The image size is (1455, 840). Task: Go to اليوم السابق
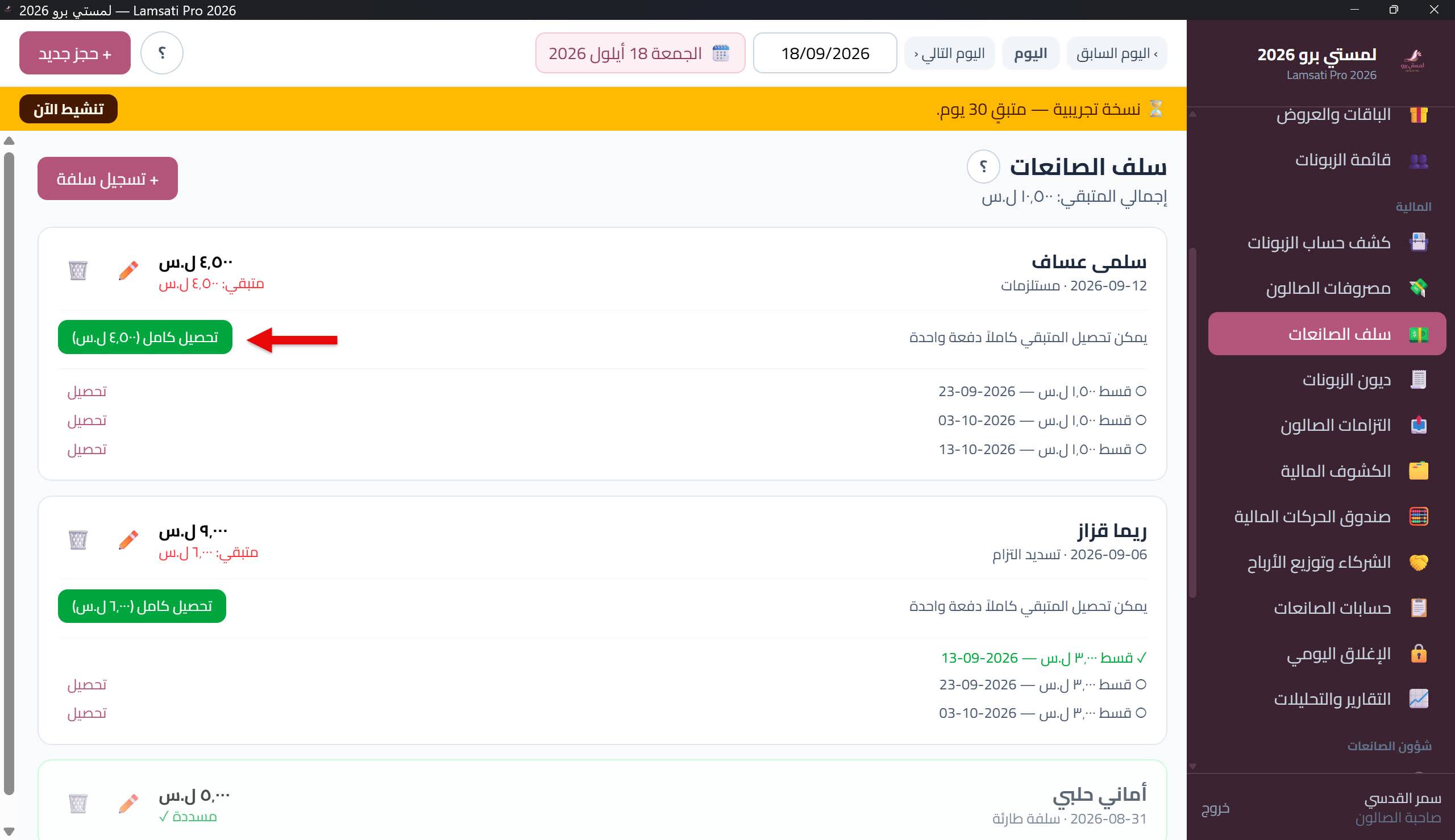click(x=1116, y=53)
